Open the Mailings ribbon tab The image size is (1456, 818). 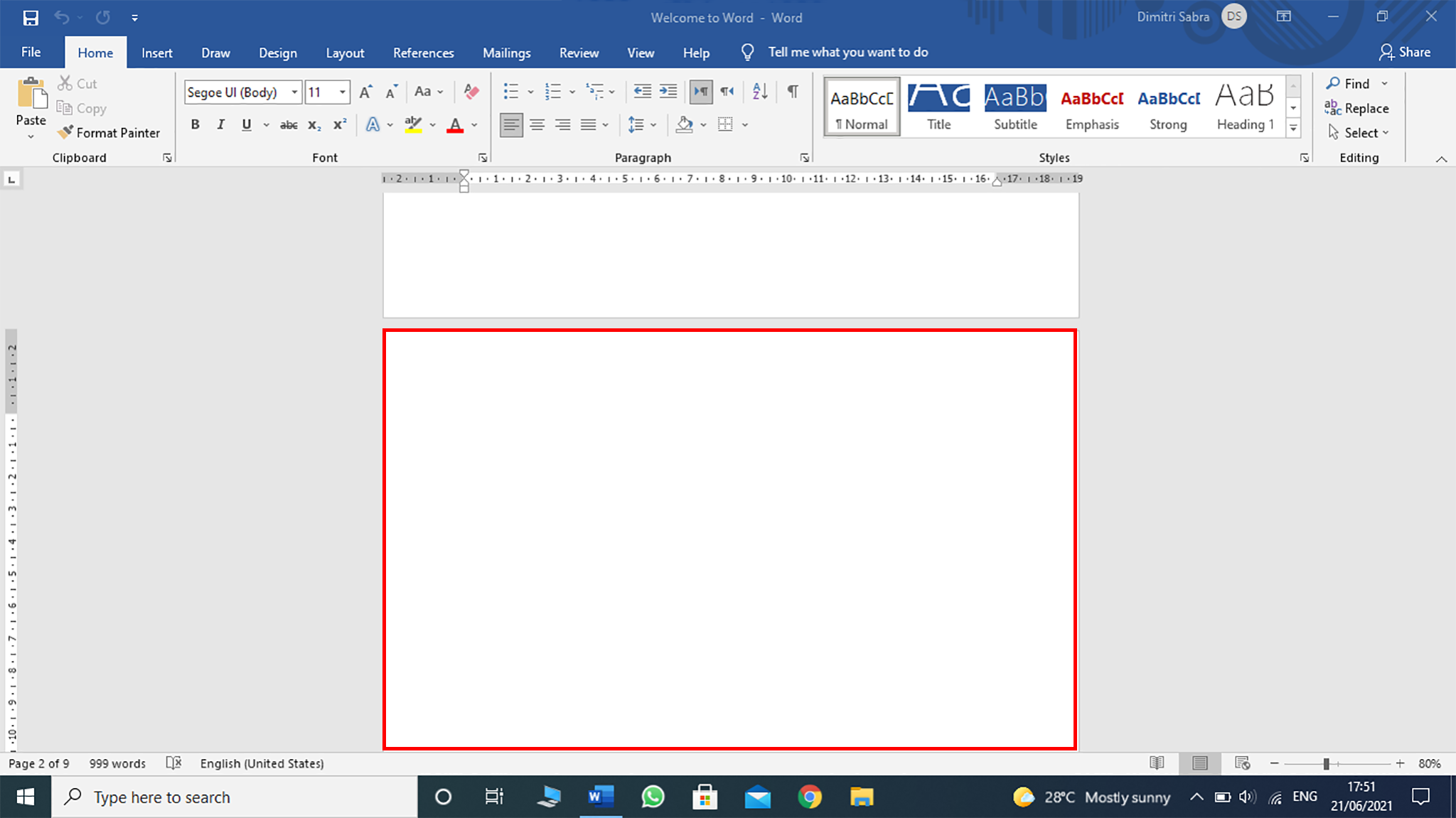[x=506, y=52]
